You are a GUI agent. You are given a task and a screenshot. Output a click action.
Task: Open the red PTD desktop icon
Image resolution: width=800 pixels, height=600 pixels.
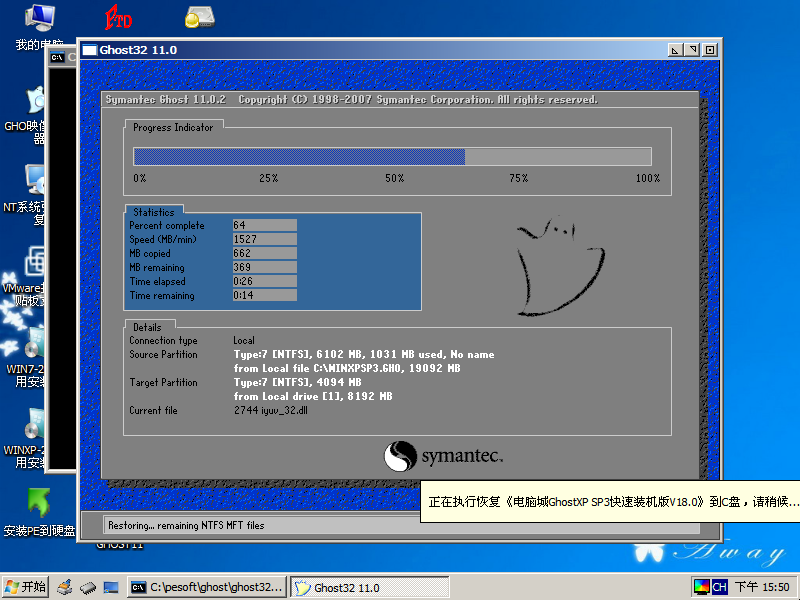coord(119,18)
